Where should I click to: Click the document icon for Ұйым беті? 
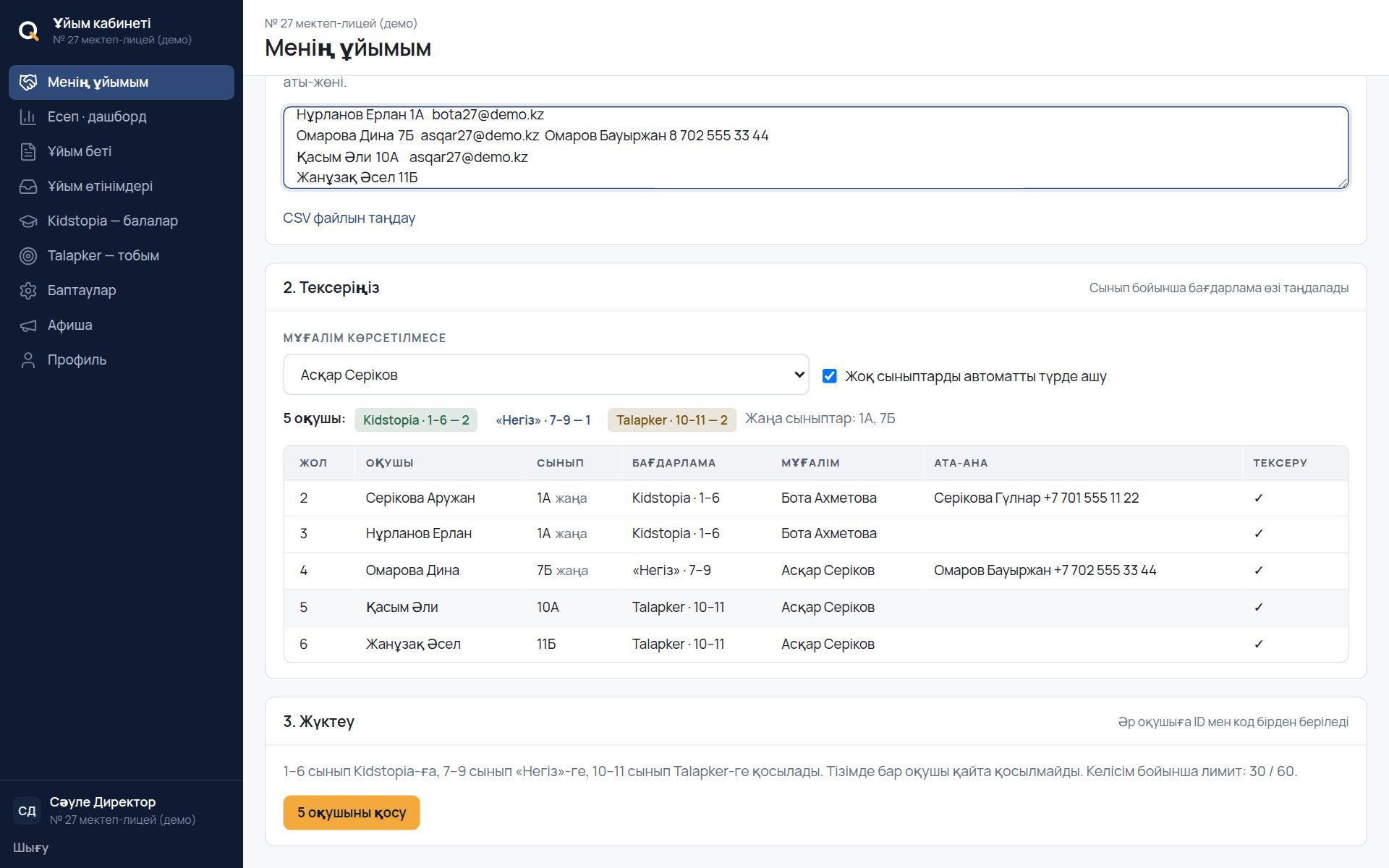click(28, 152)
